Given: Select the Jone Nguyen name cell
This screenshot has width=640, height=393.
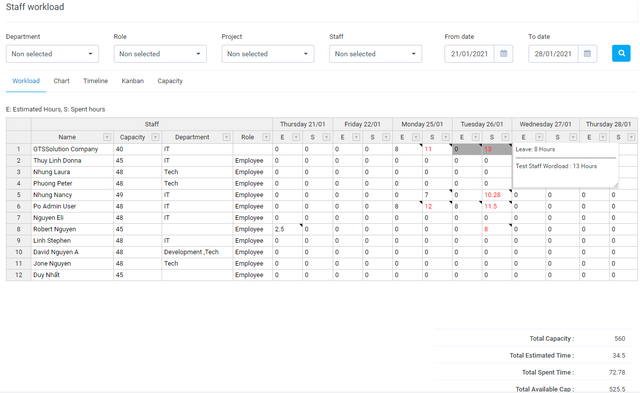Looking at the screenshot, I should click(72, 264).
